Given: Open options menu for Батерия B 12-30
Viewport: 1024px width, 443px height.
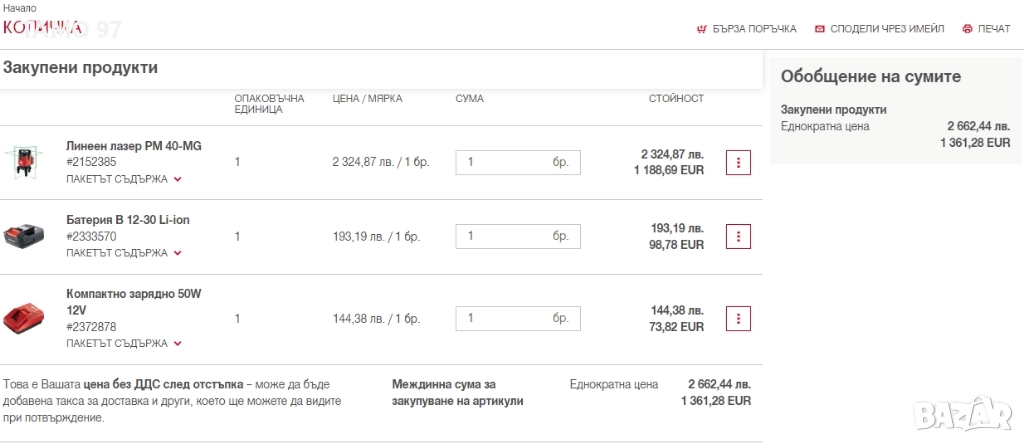Looking at the screenshot, I should [x=738, y=236].
